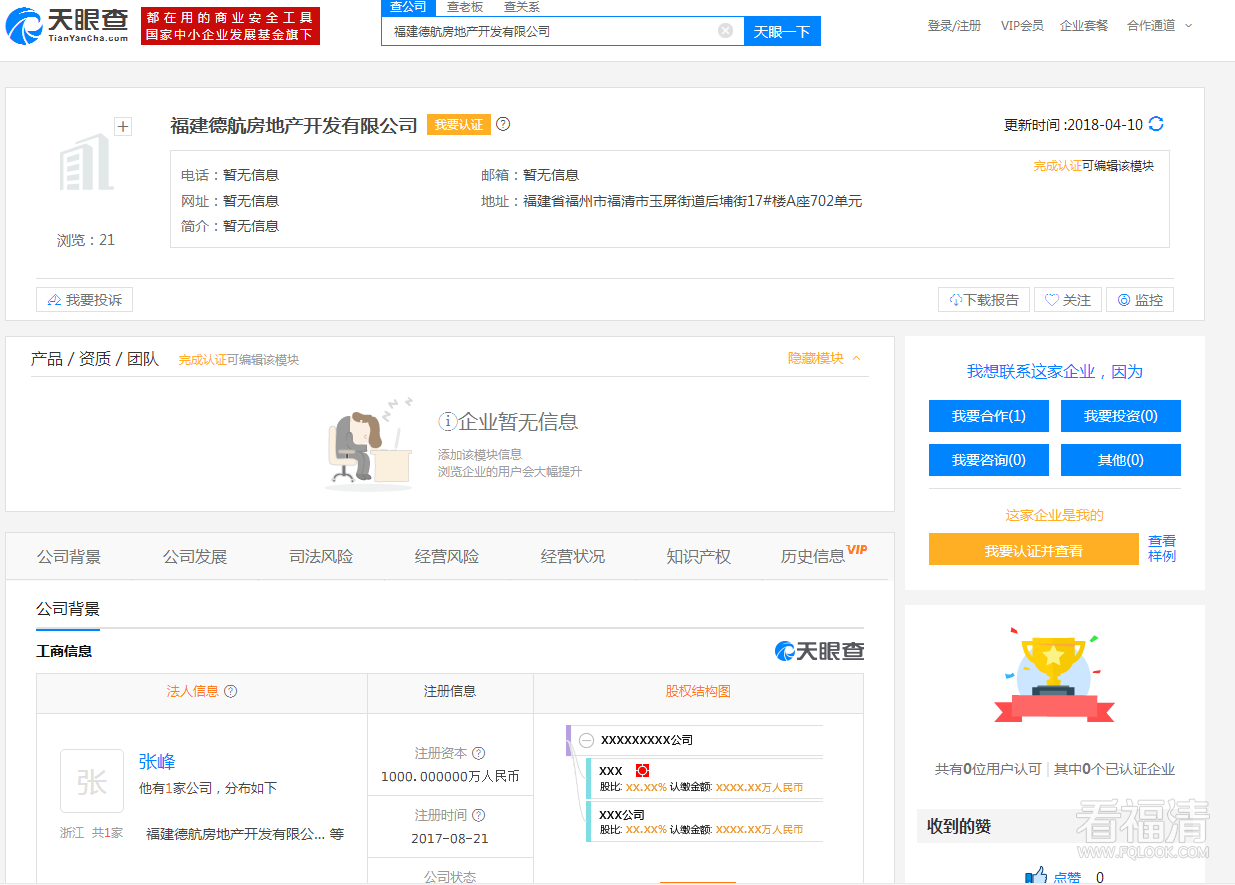Open the 知识产权 tab
Image resolution: width=1235 pixels, height=885 pixels.
698,557
